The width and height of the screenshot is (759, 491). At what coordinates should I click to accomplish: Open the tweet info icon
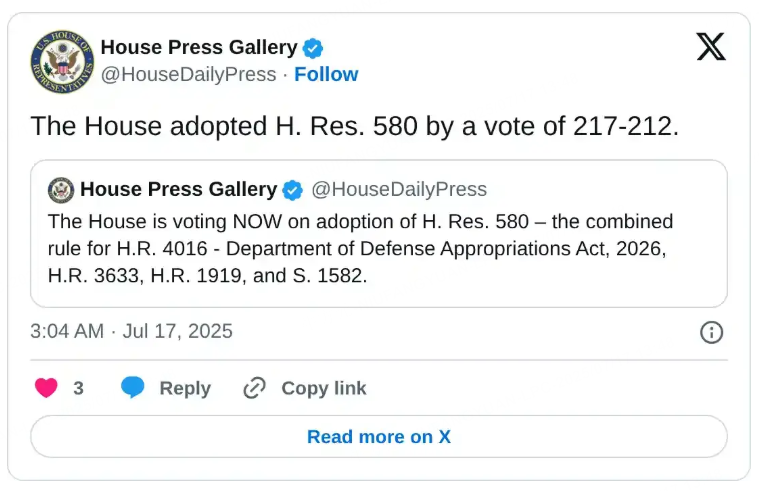click(x=712, y=332)
